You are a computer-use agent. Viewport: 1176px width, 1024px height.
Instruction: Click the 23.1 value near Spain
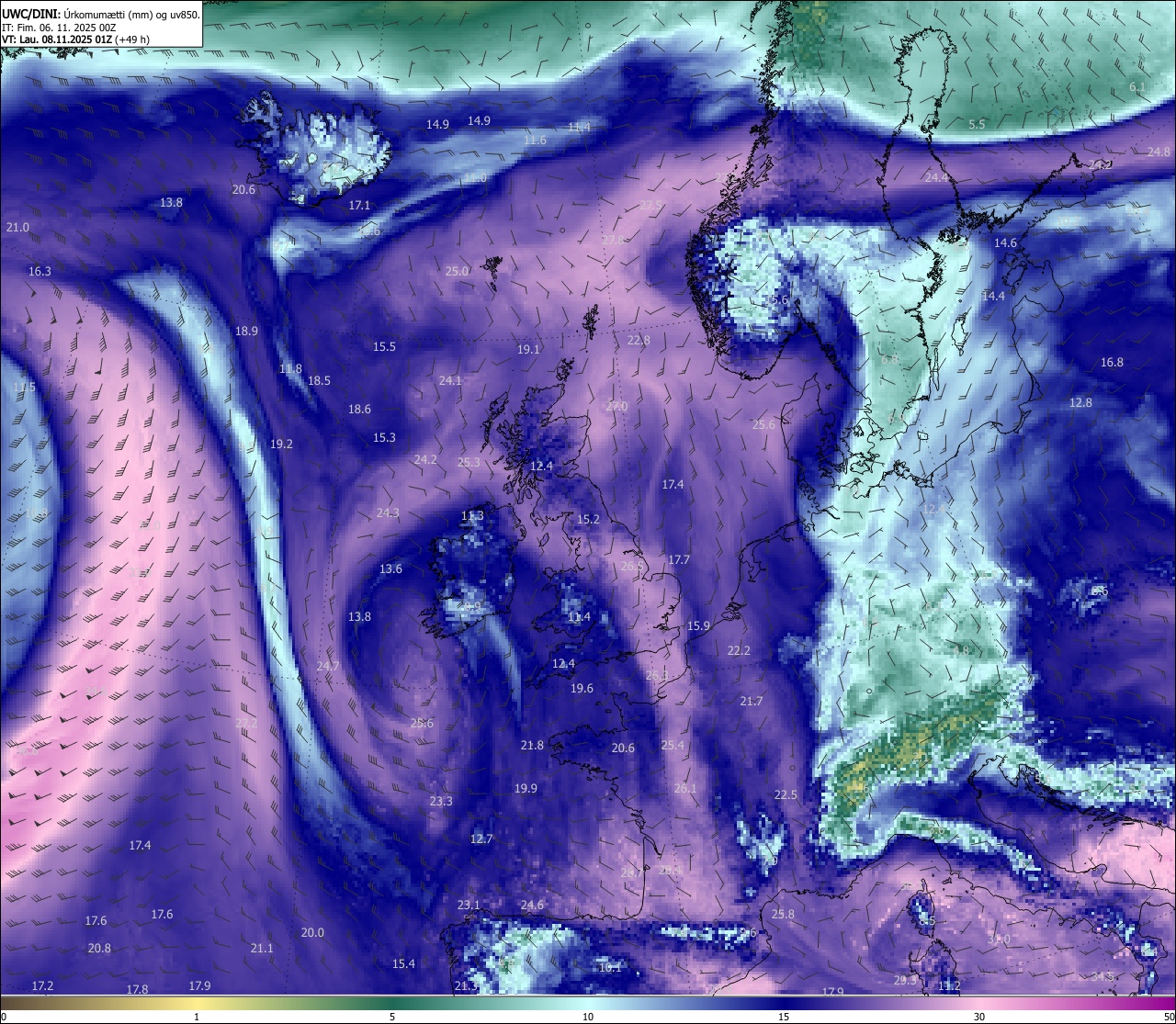click(x=469, y=906)
